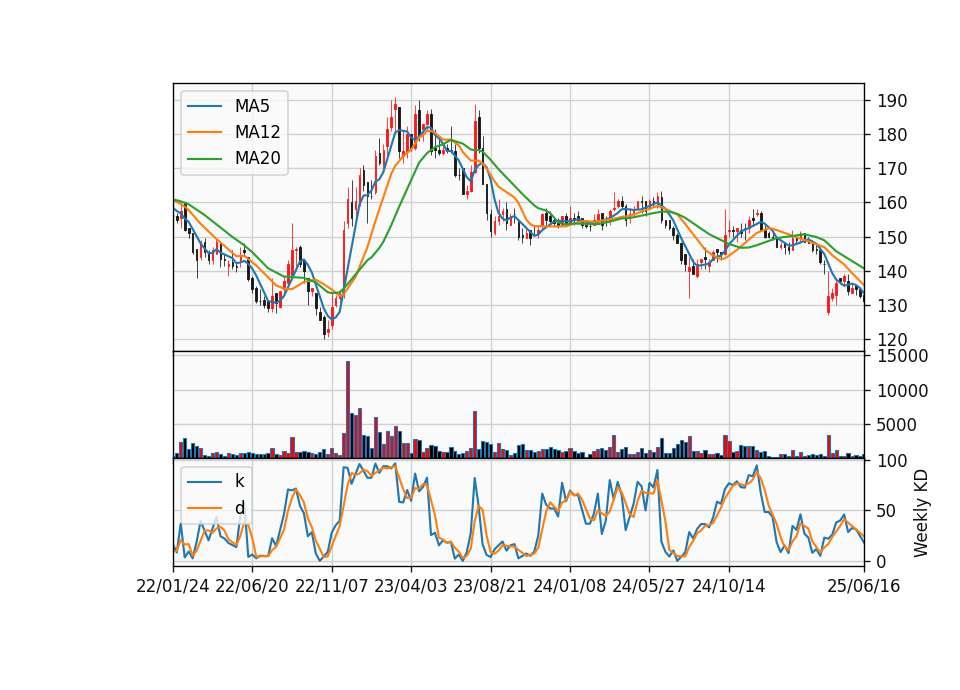This screenshot has width=960, height=690.
Task: Click the MA5 legend label
Action: point(252,106)
